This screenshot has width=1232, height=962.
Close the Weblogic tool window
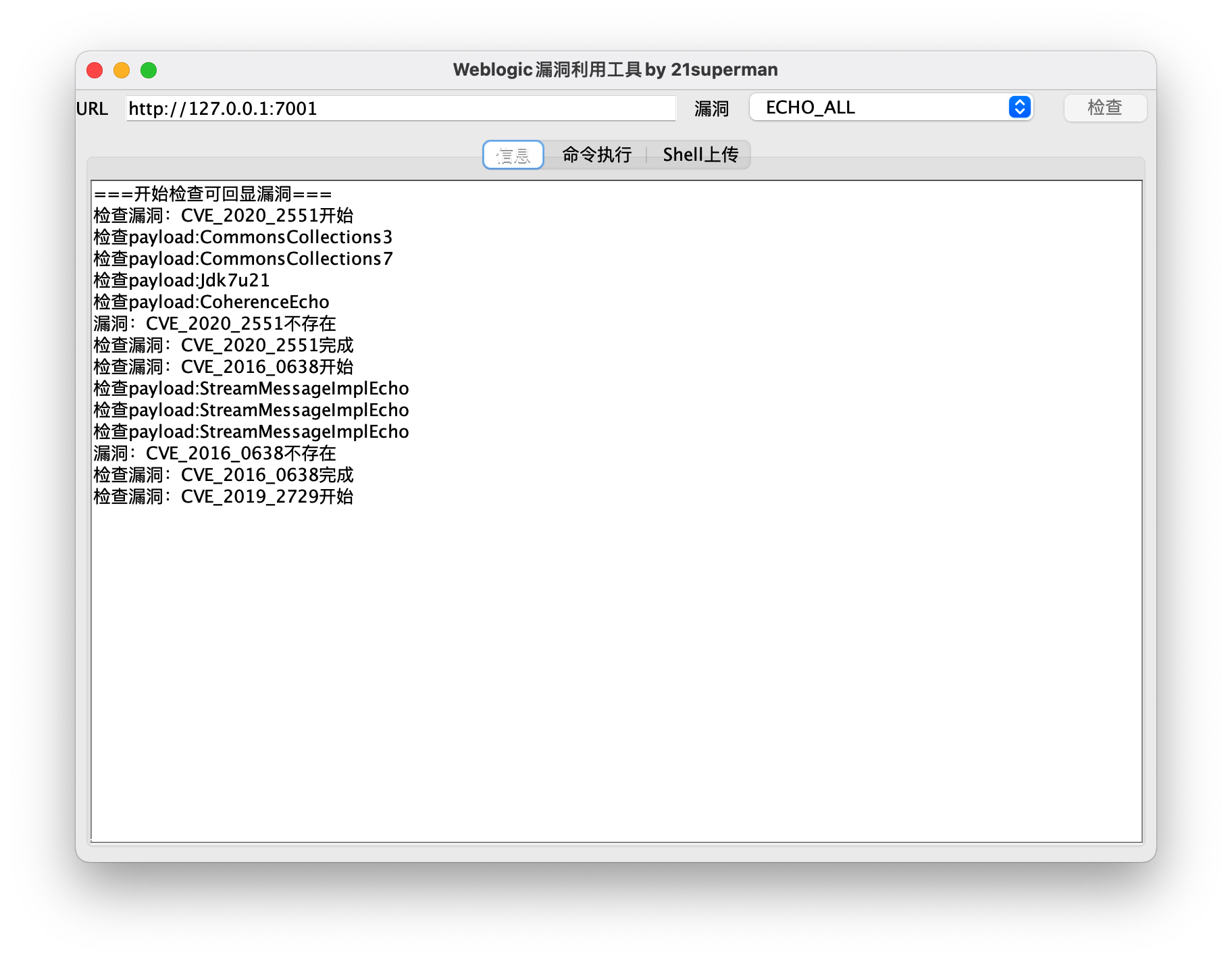tap(95, 70)
